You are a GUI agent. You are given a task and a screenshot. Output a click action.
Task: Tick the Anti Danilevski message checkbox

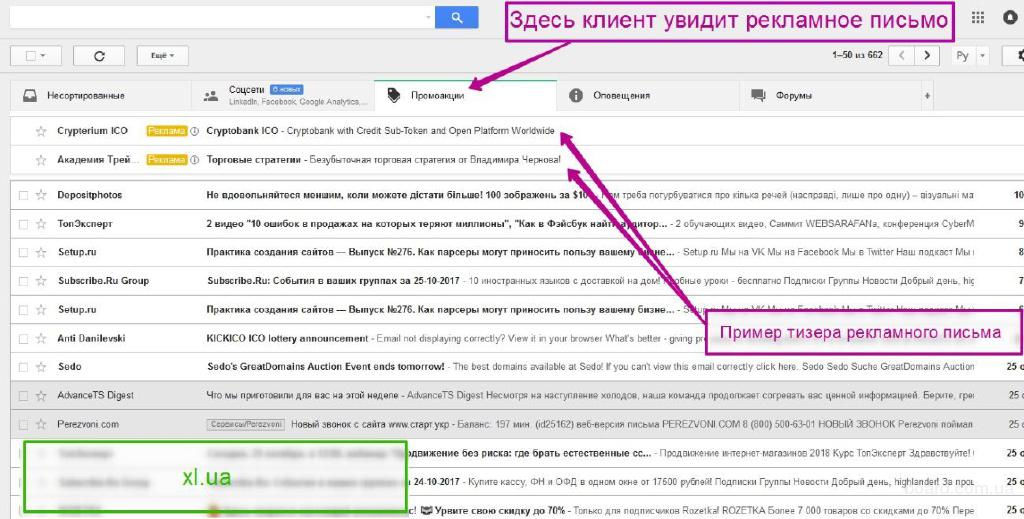[24, 338]
